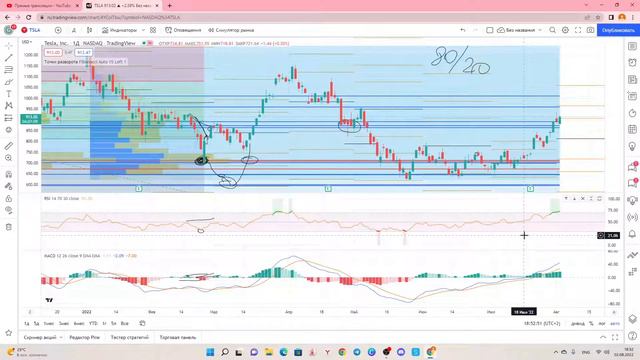Open the Редактор Pine tab
The width and height of the screenshot is (640, 360).
coord(84,338)
